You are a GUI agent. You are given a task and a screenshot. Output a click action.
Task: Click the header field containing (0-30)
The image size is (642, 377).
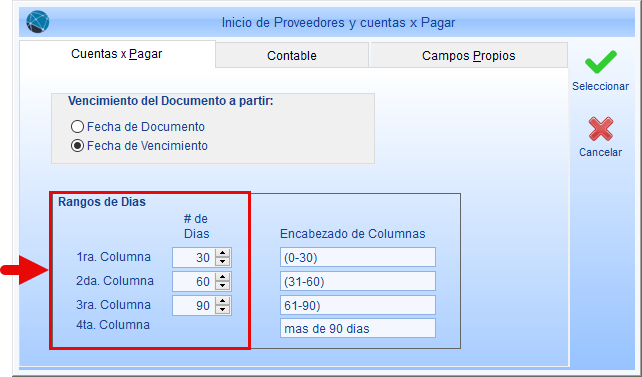click(x=358, y=257)
